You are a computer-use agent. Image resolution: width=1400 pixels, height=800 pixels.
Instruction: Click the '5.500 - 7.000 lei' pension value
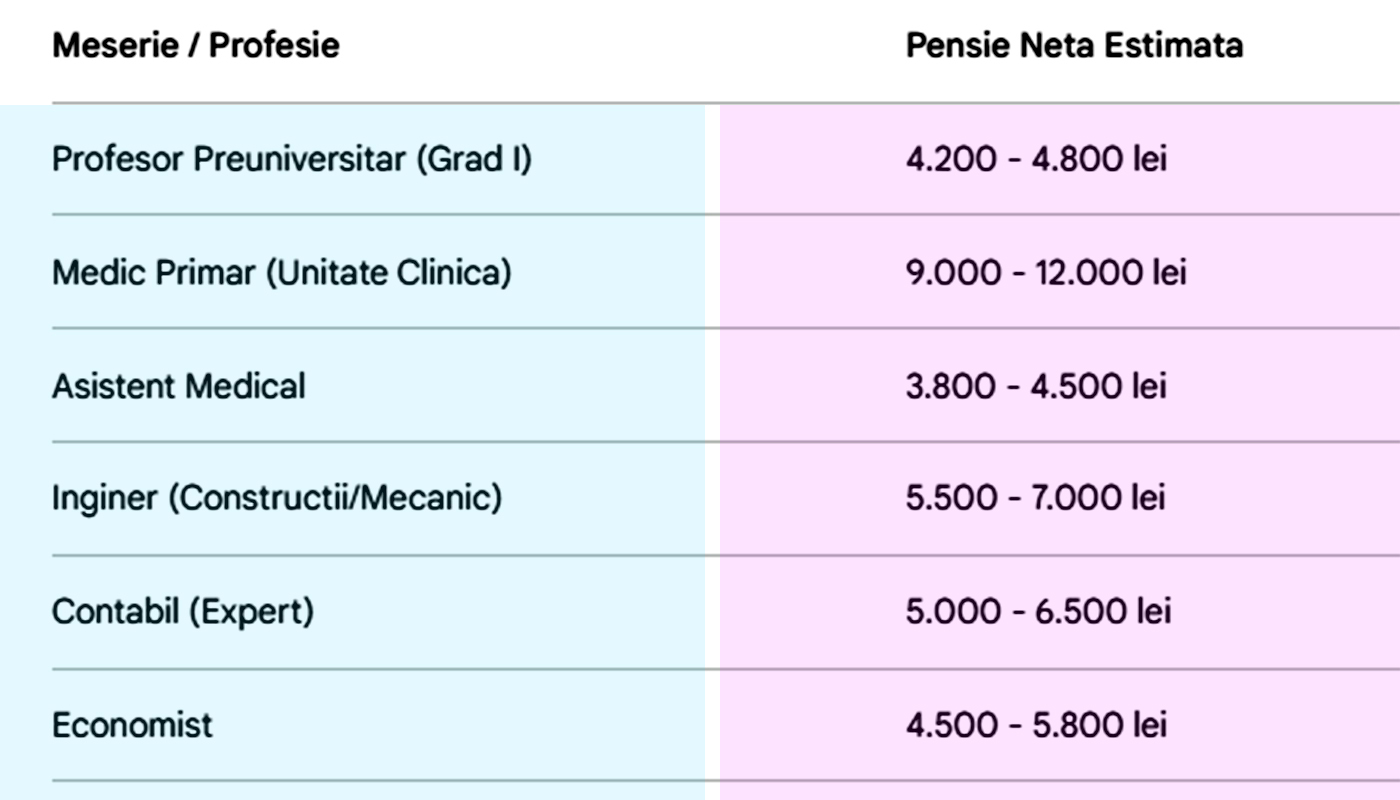click(1036, 498)
